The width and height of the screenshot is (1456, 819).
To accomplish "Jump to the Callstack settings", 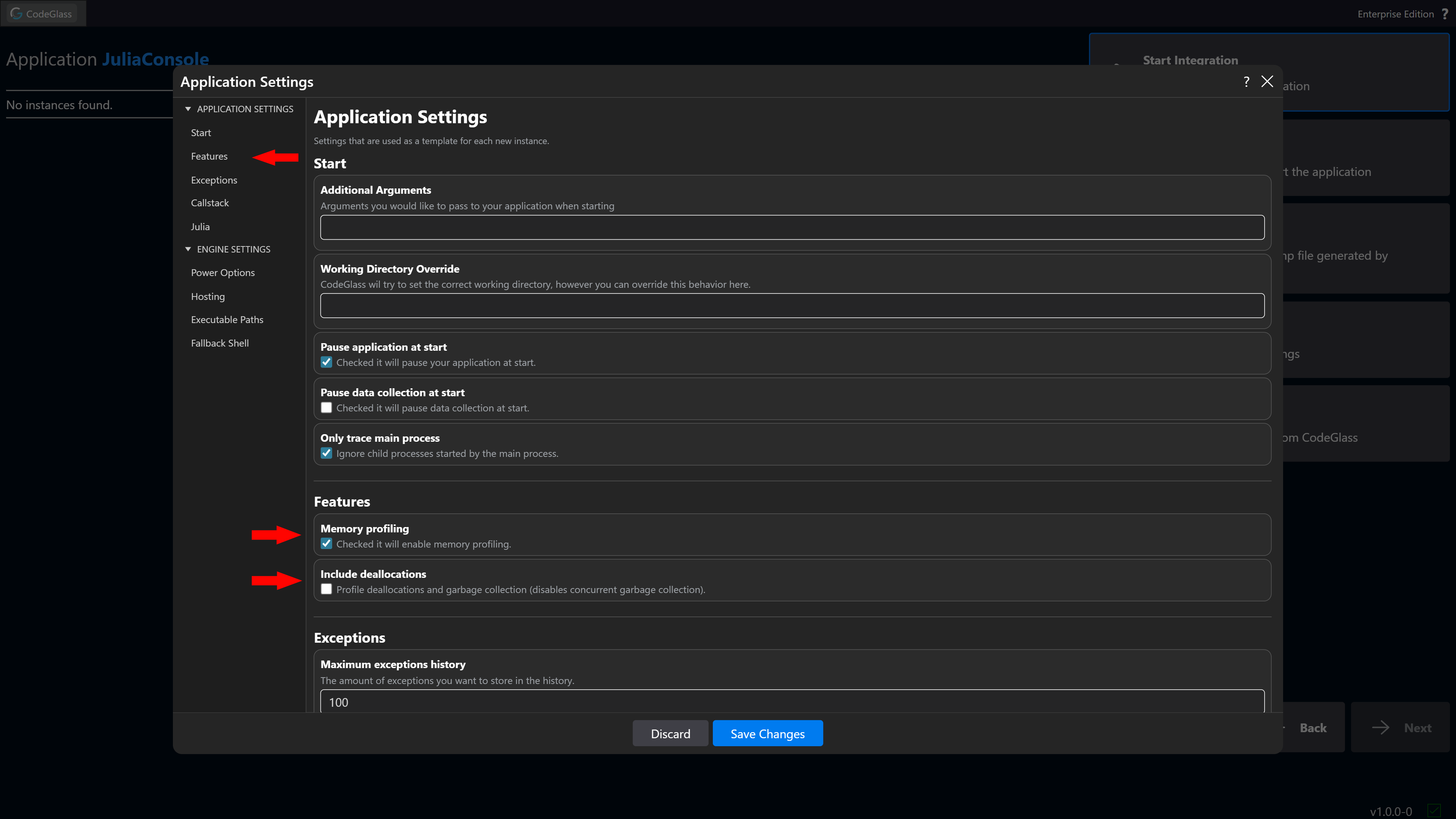I will click(x=210, y=203).
